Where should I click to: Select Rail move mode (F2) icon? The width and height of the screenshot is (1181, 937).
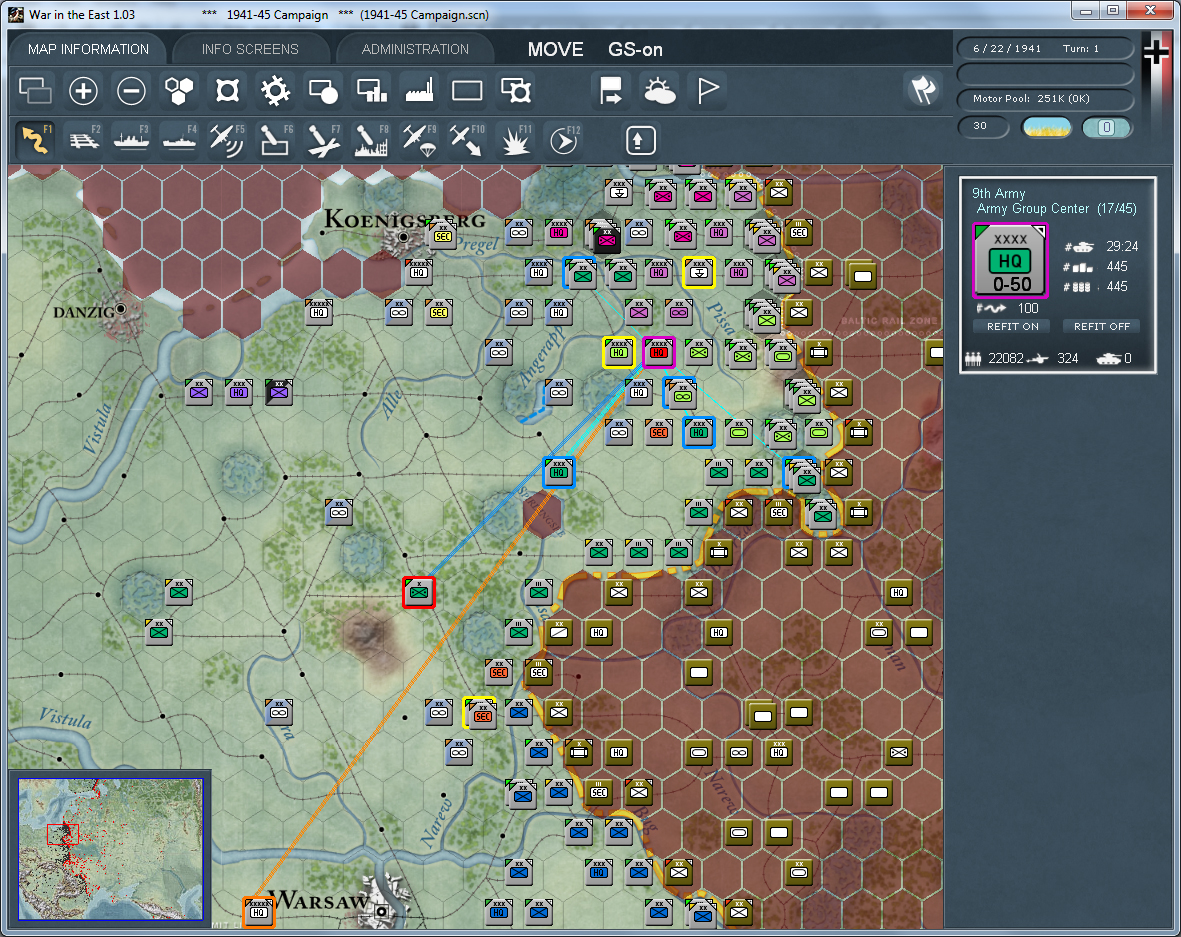84,140
